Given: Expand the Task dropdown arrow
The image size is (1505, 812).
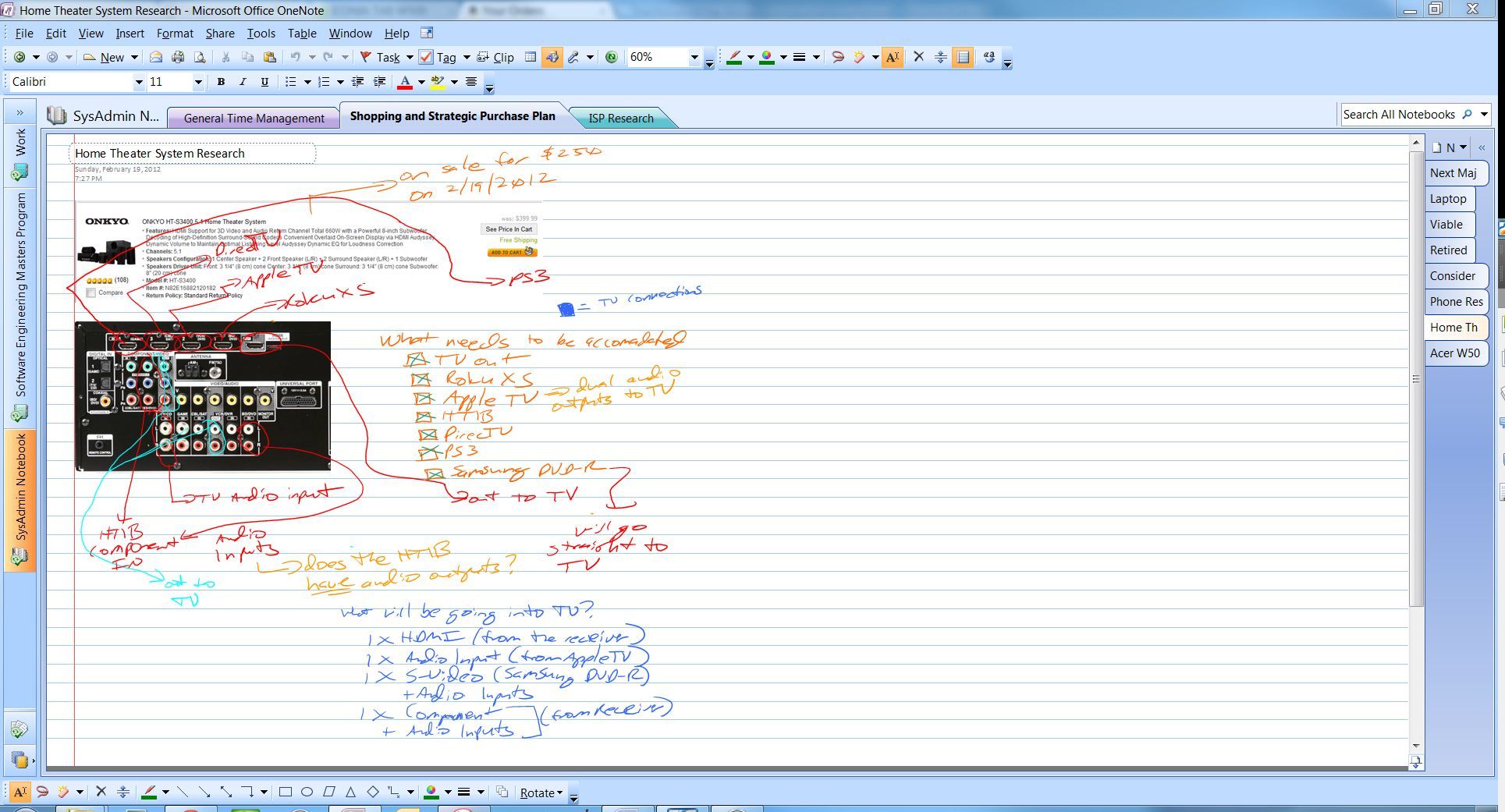Looking at the screenshot, I should click(410, 57).
